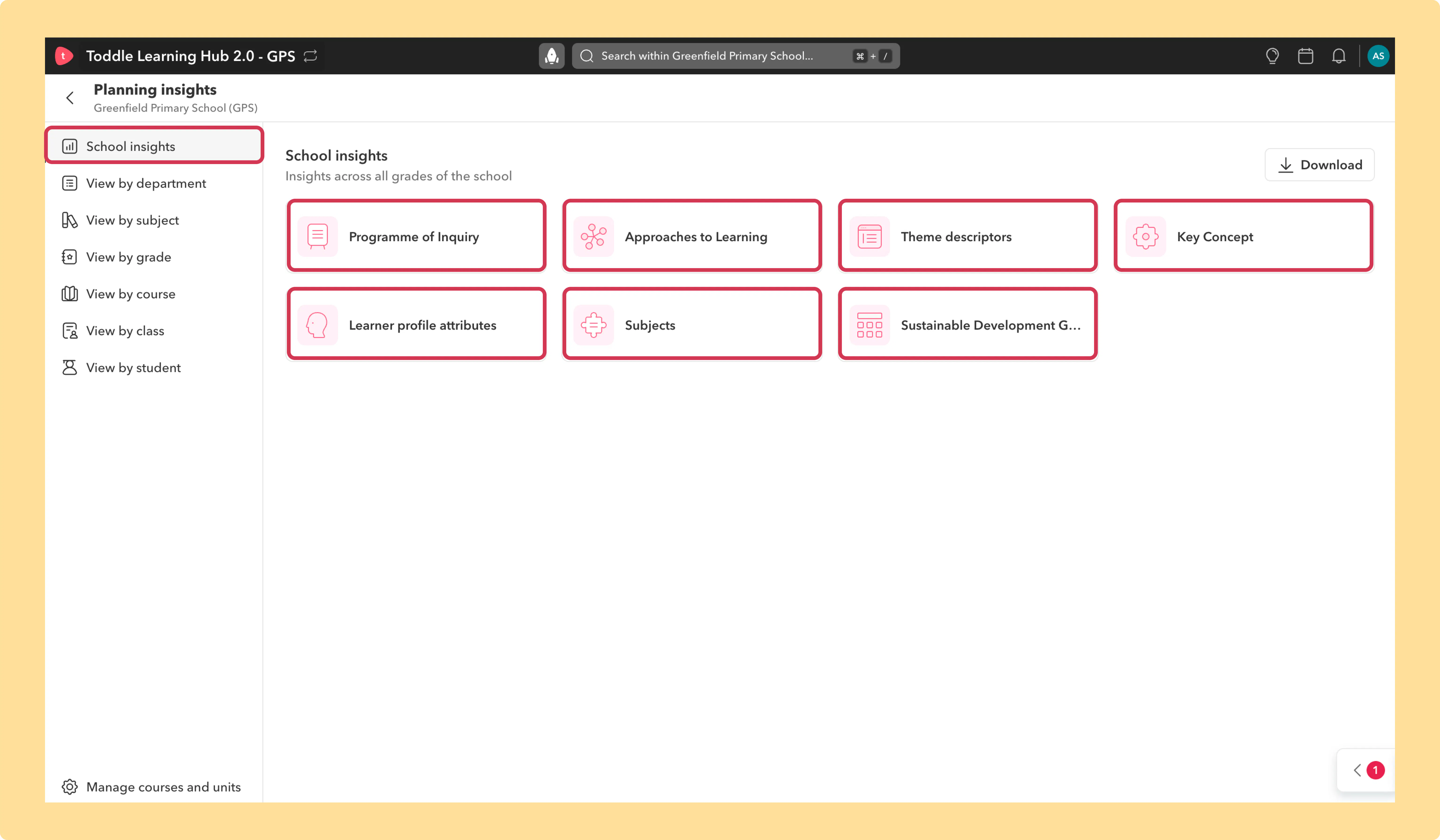Click the School insights chart icon
The height and width of the screenshot is (840, 1440).
tap(70, 146)
